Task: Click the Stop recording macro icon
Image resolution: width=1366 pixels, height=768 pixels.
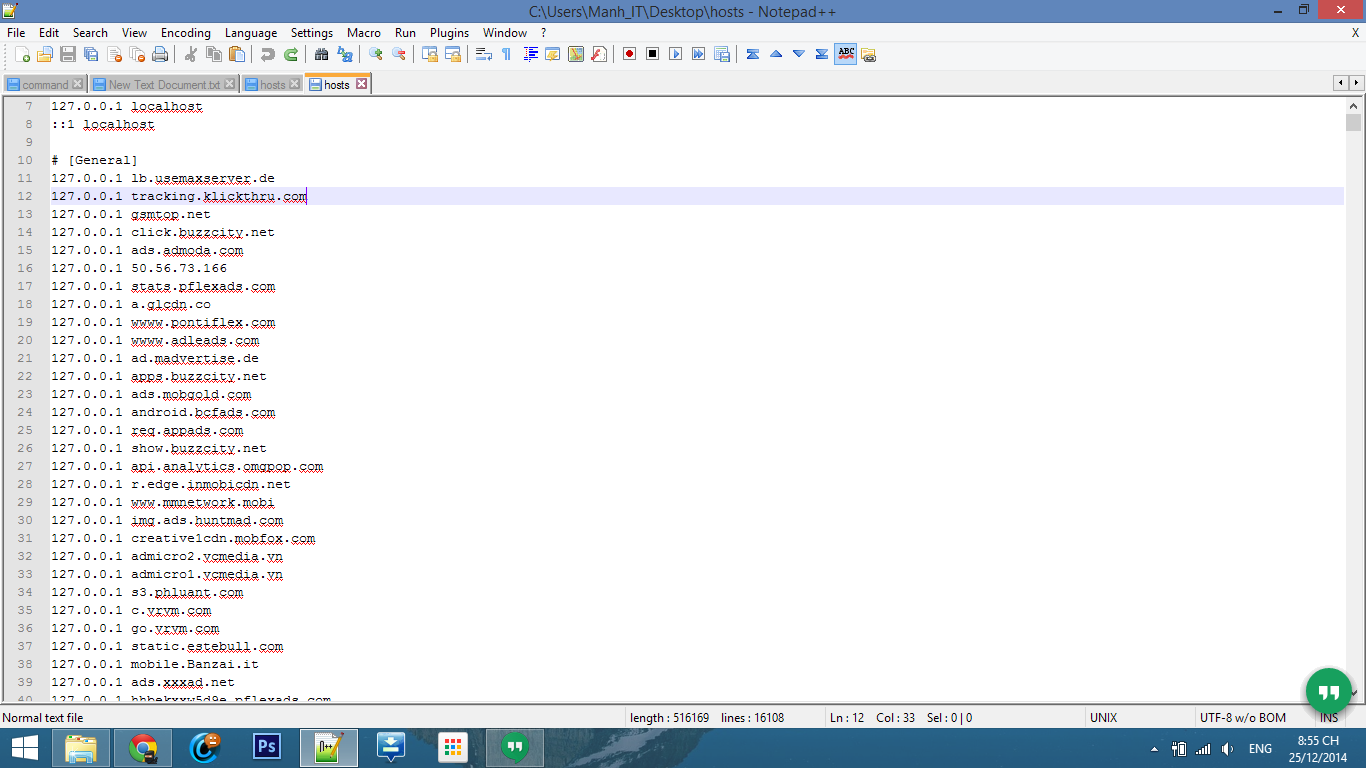Action: (x=653, y=54)
